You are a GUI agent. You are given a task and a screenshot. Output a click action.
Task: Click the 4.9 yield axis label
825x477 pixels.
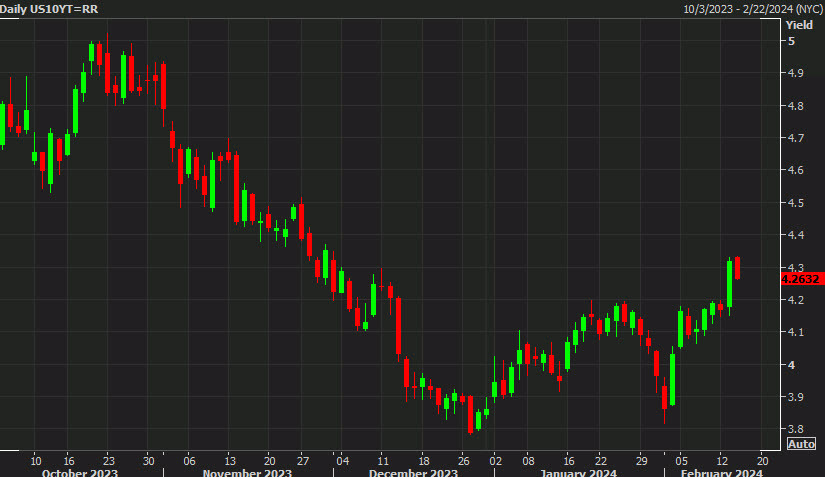point(795,73)
